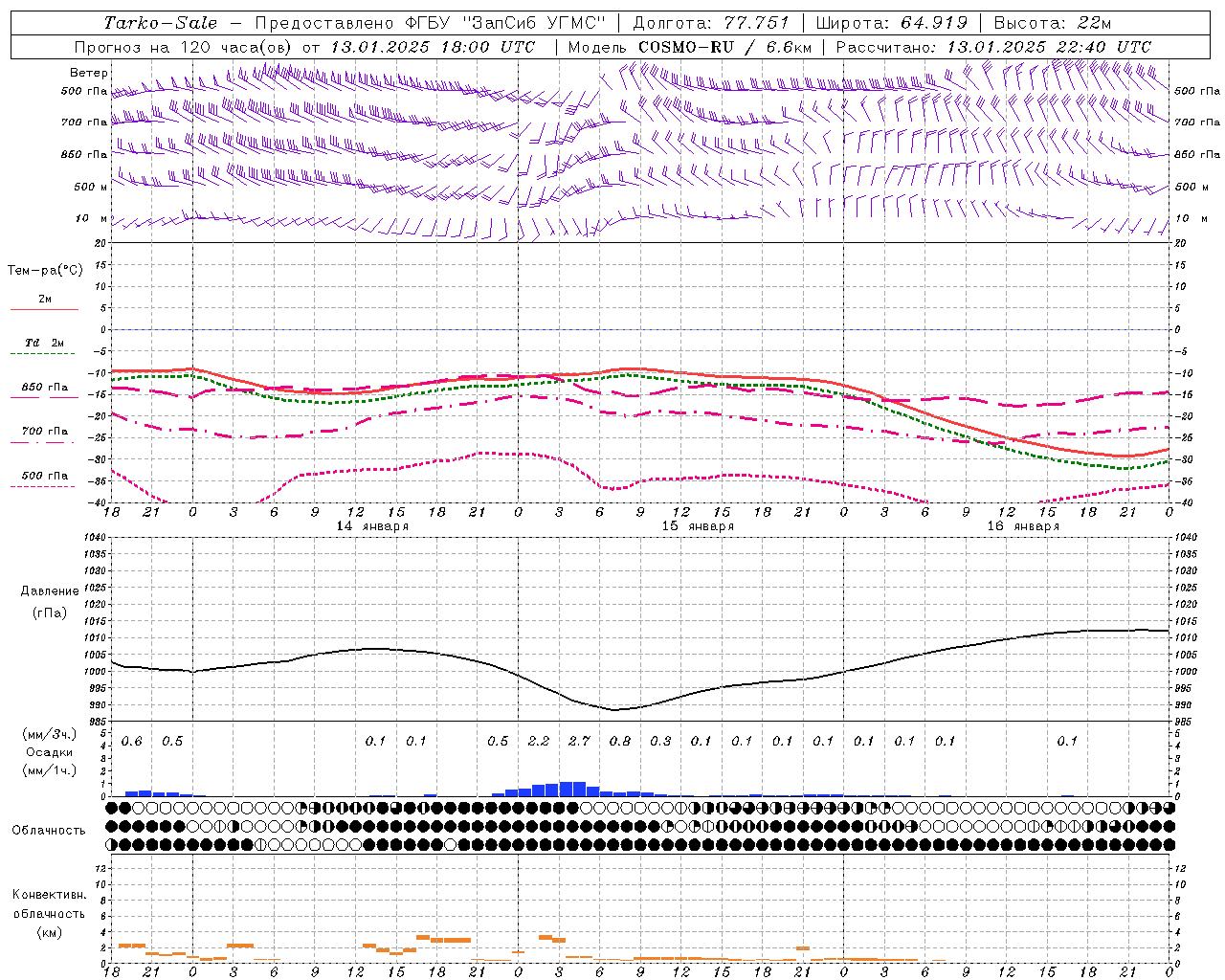Click the "Конвективн." convective cloud label
Image resolution: width=1225 pixels, height=980 pixels.
49,895
